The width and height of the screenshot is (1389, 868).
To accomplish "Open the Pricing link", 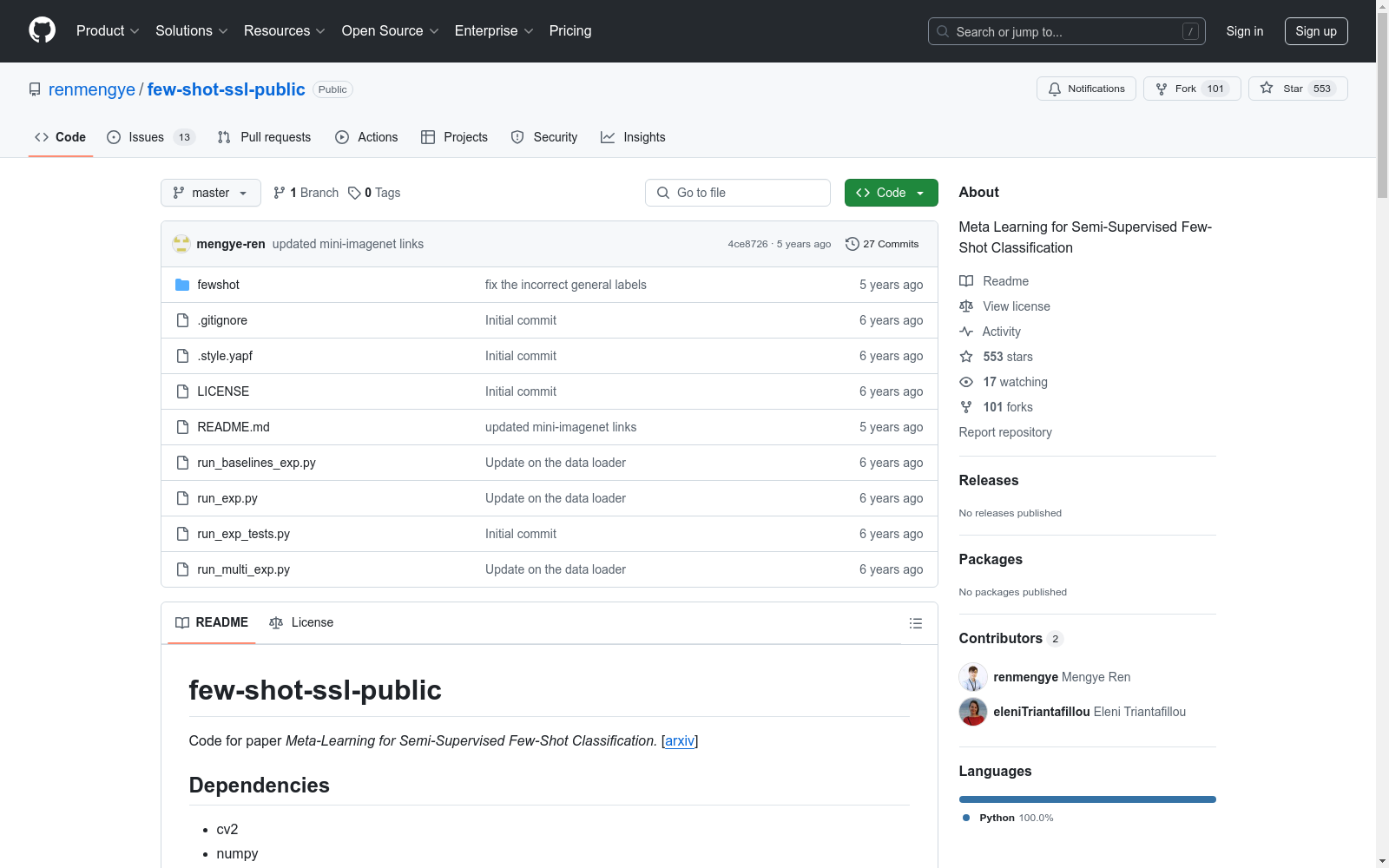I will coord(570,31).
